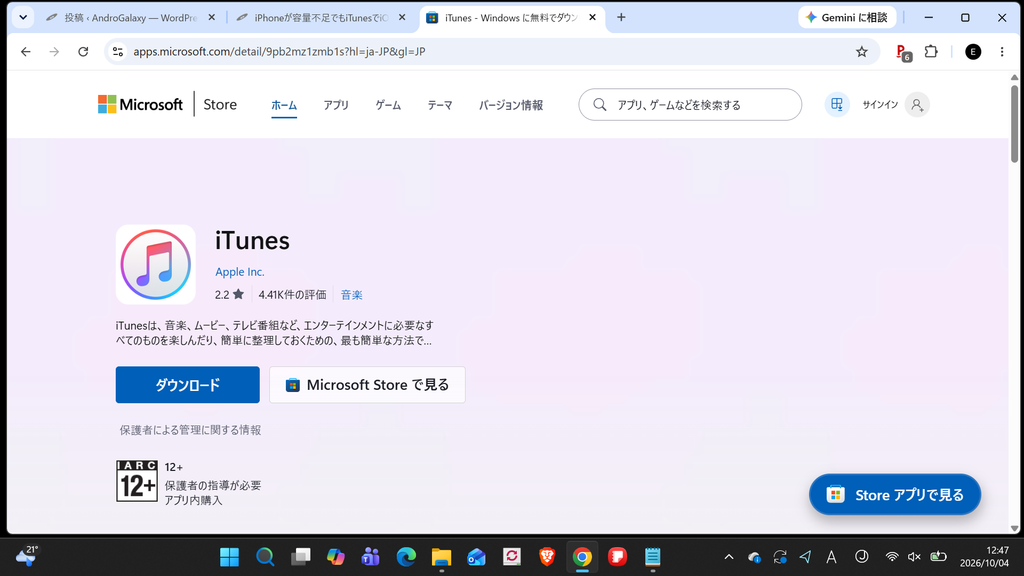Click the 4.41K件の評価 ratings count

coord(292,295)
